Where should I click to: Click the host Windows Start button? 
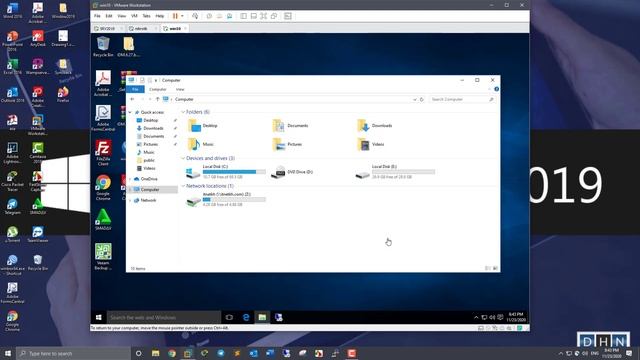coord(8,353)
